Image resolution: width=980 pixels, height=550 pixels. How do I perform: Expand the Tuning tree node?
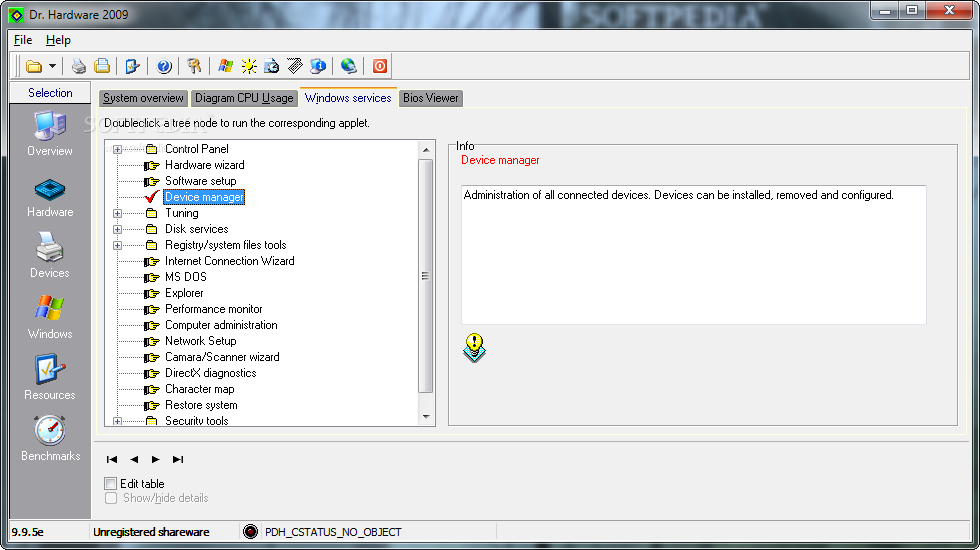[117, 213]
